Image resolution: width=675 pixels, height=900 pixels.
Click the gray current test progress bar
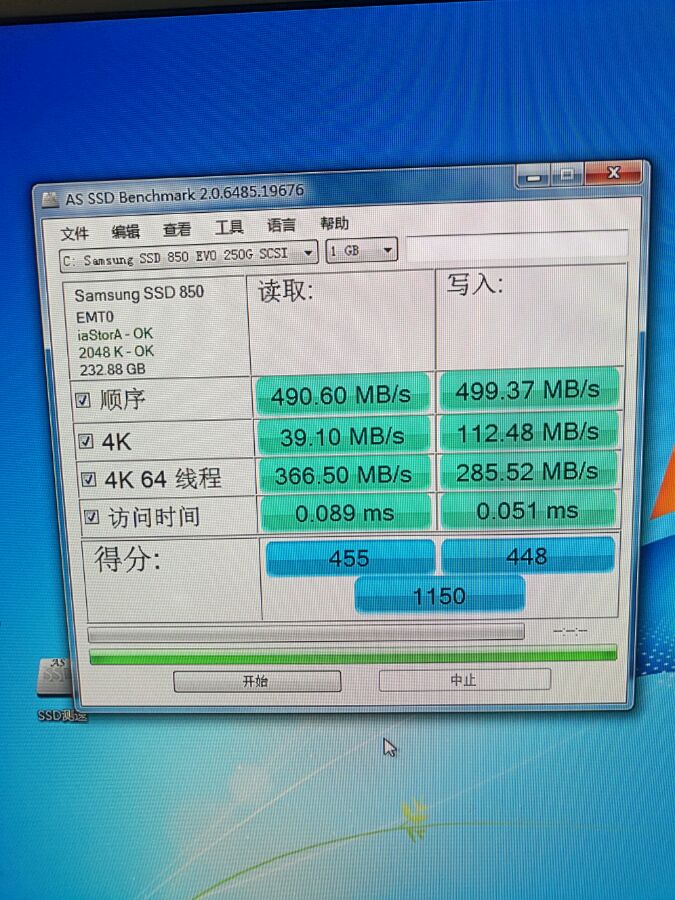click(306, 633)
